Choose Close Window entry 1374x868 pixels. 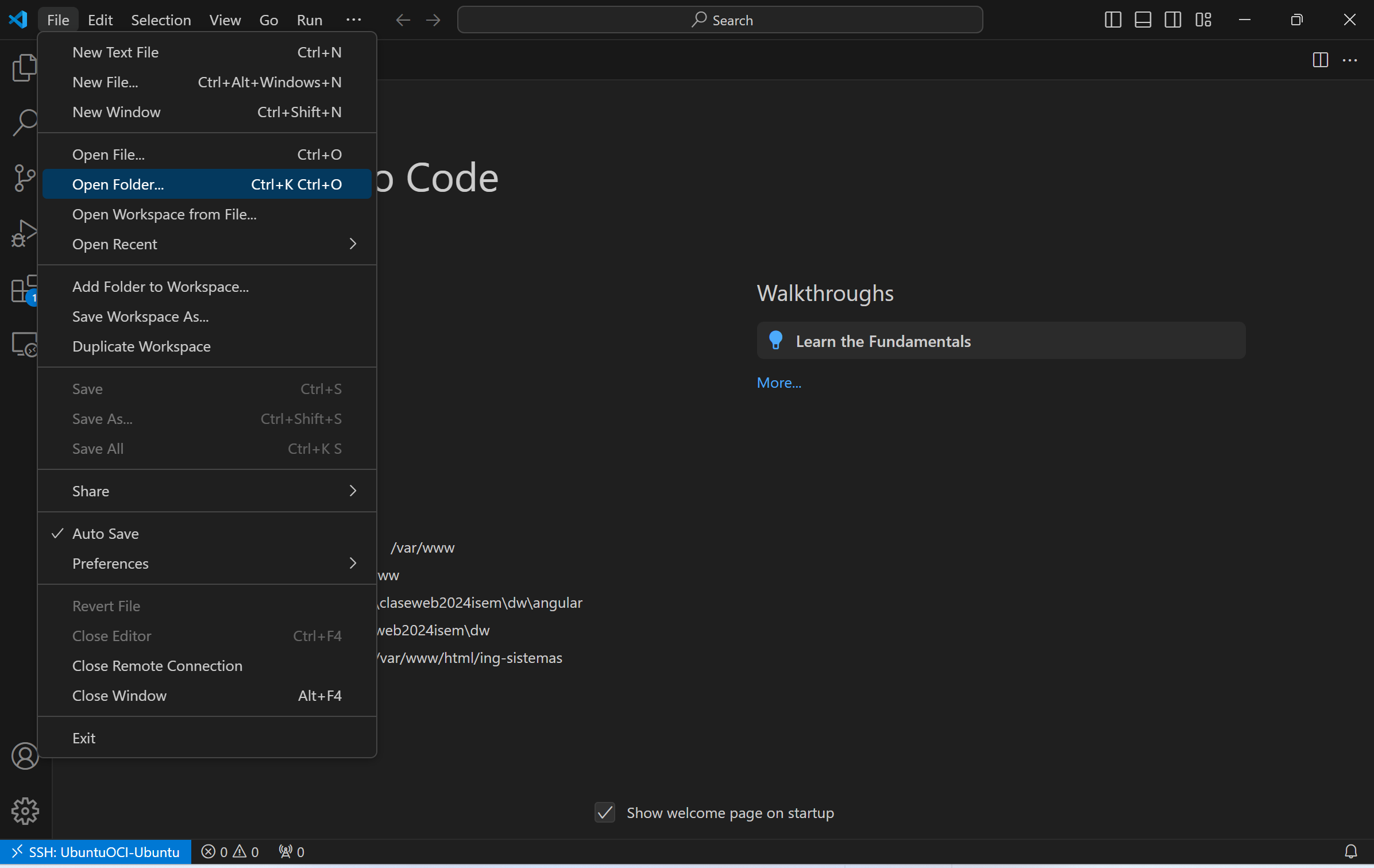coord(207,696)
